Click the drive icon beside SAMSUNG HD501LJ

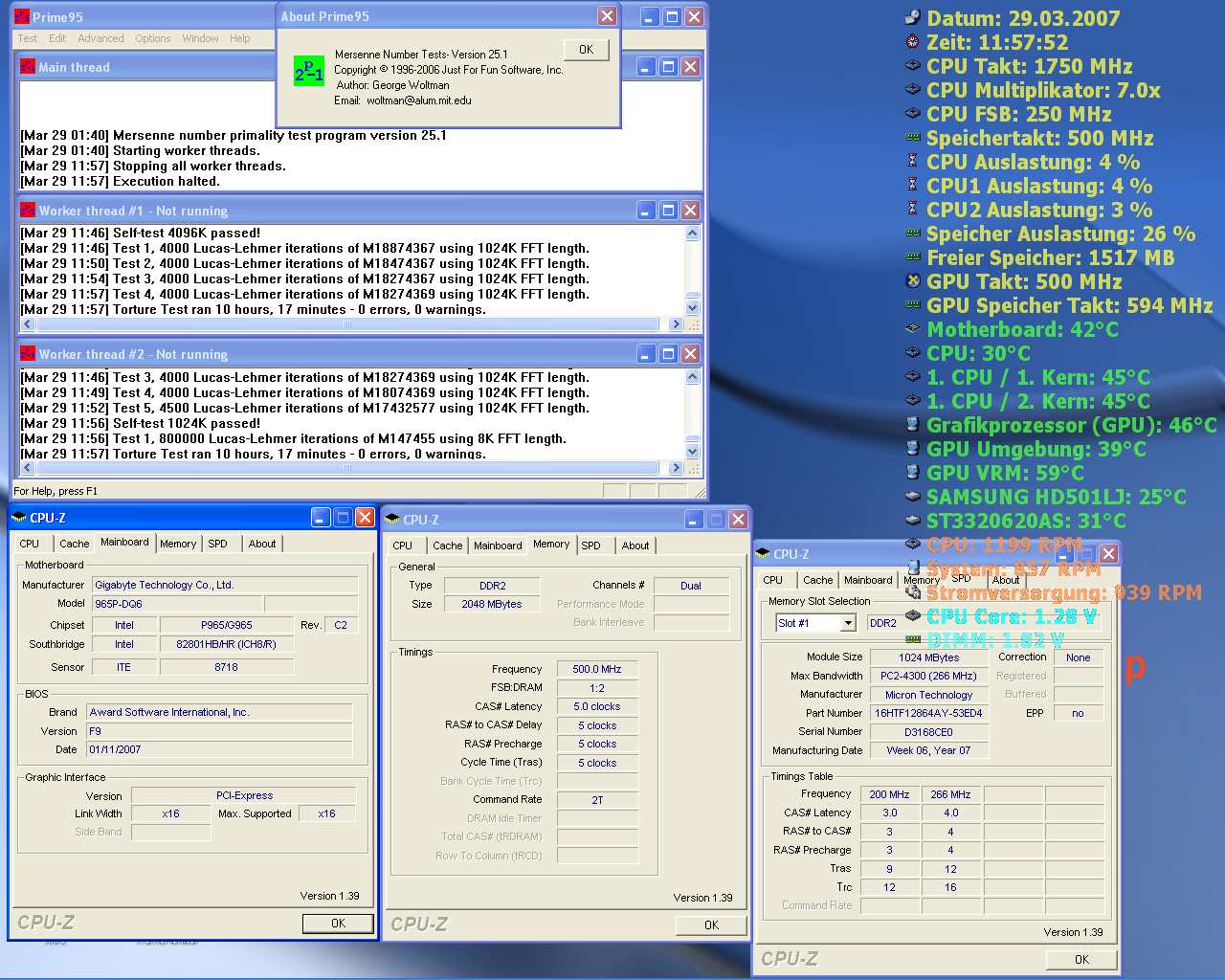pyautogui.click(x=912, y=496)
